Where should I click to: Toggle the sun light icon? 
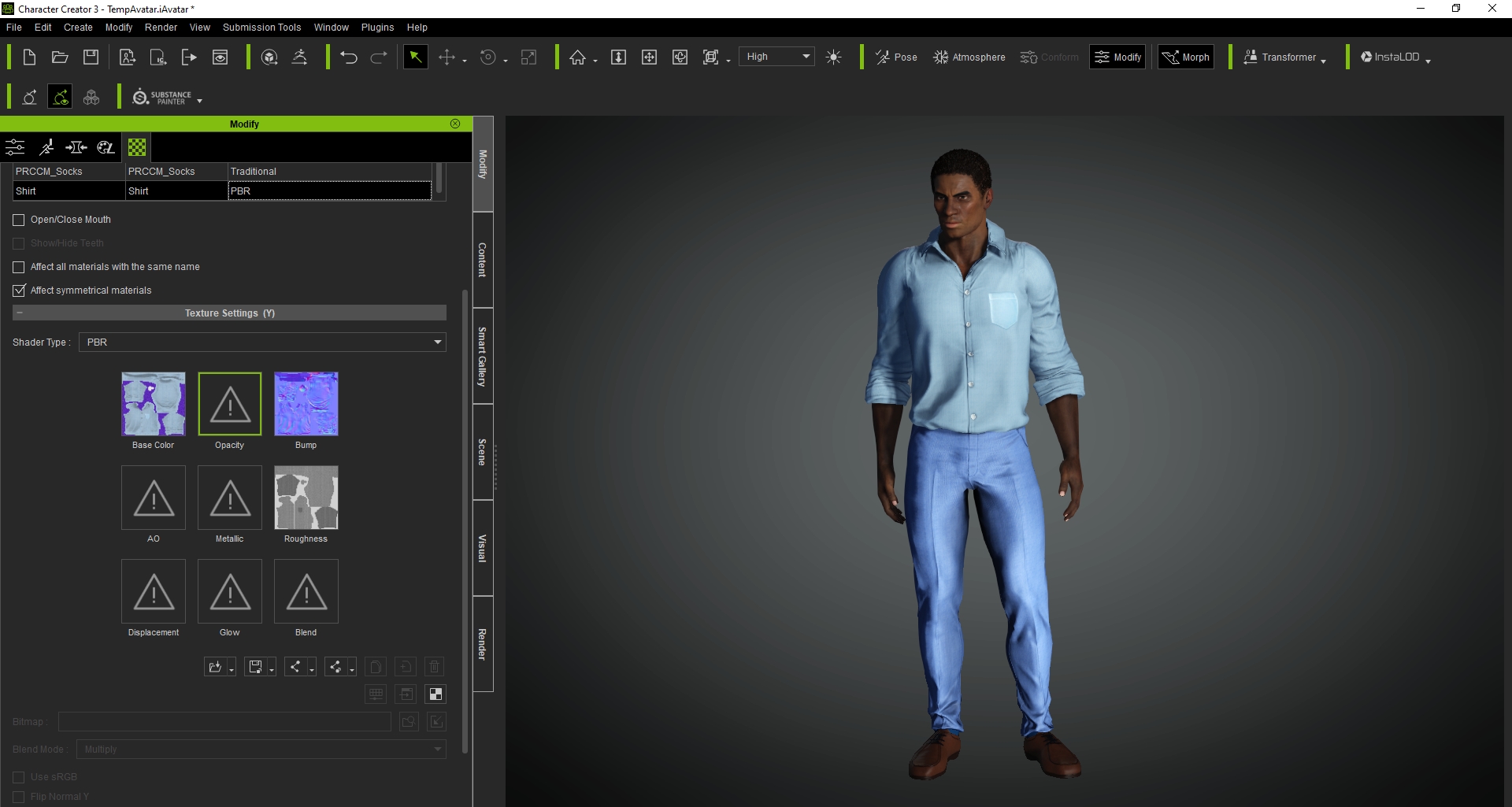(x=834, y=57)
